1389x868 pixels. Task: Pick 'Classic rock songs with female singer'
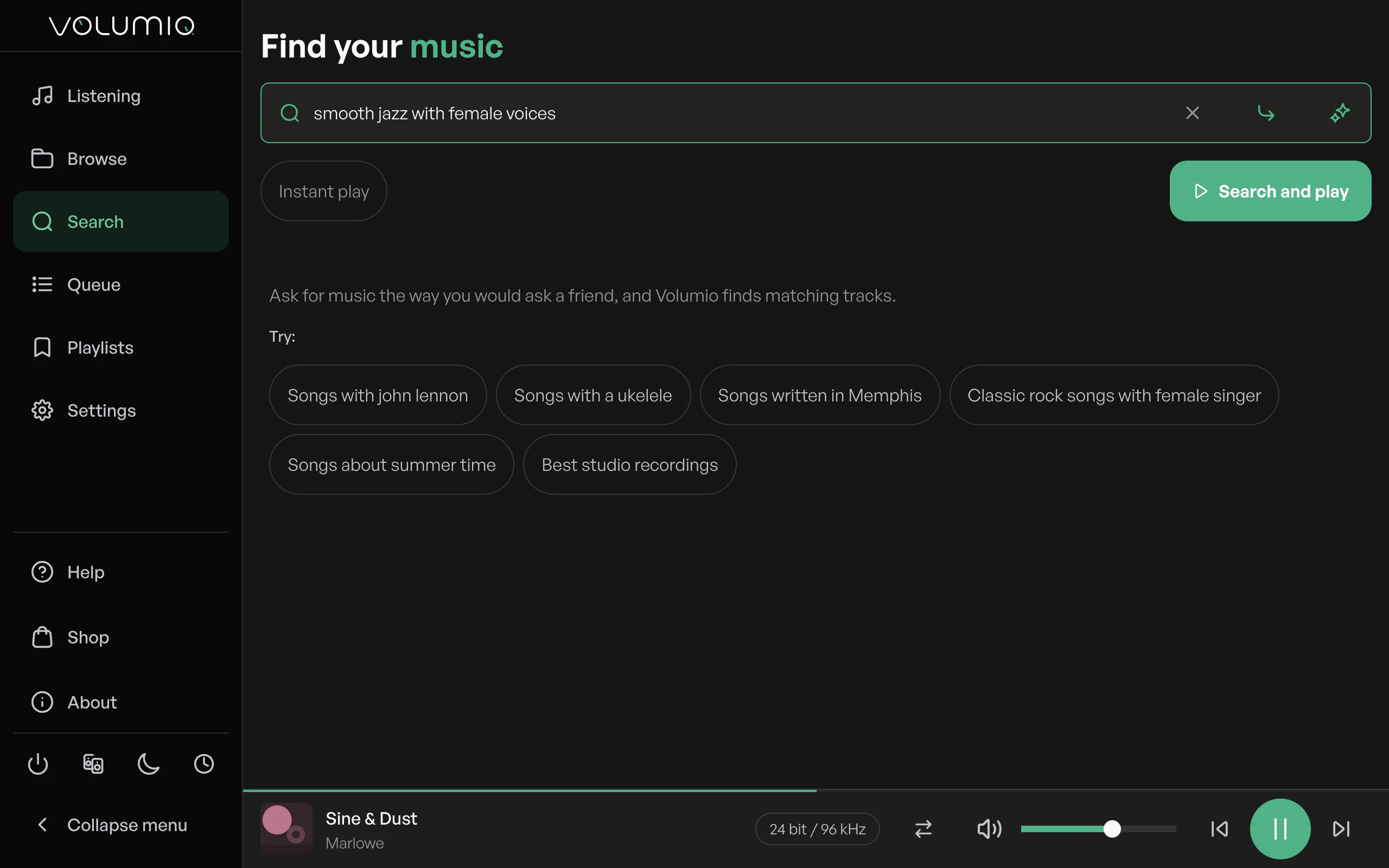point(1114,395)
